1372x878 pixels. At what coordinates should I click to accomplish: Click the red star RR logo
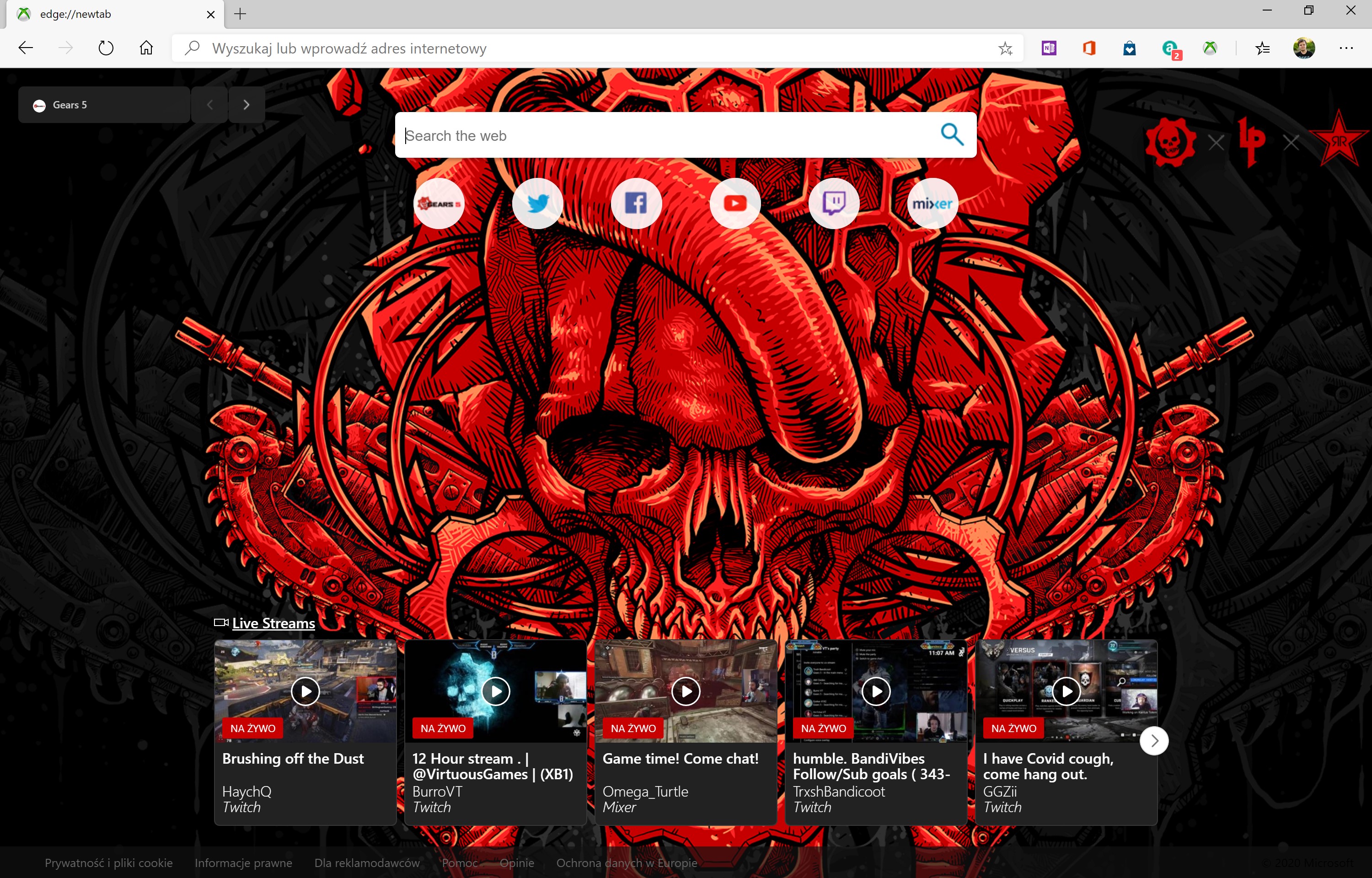[1339, 140]
